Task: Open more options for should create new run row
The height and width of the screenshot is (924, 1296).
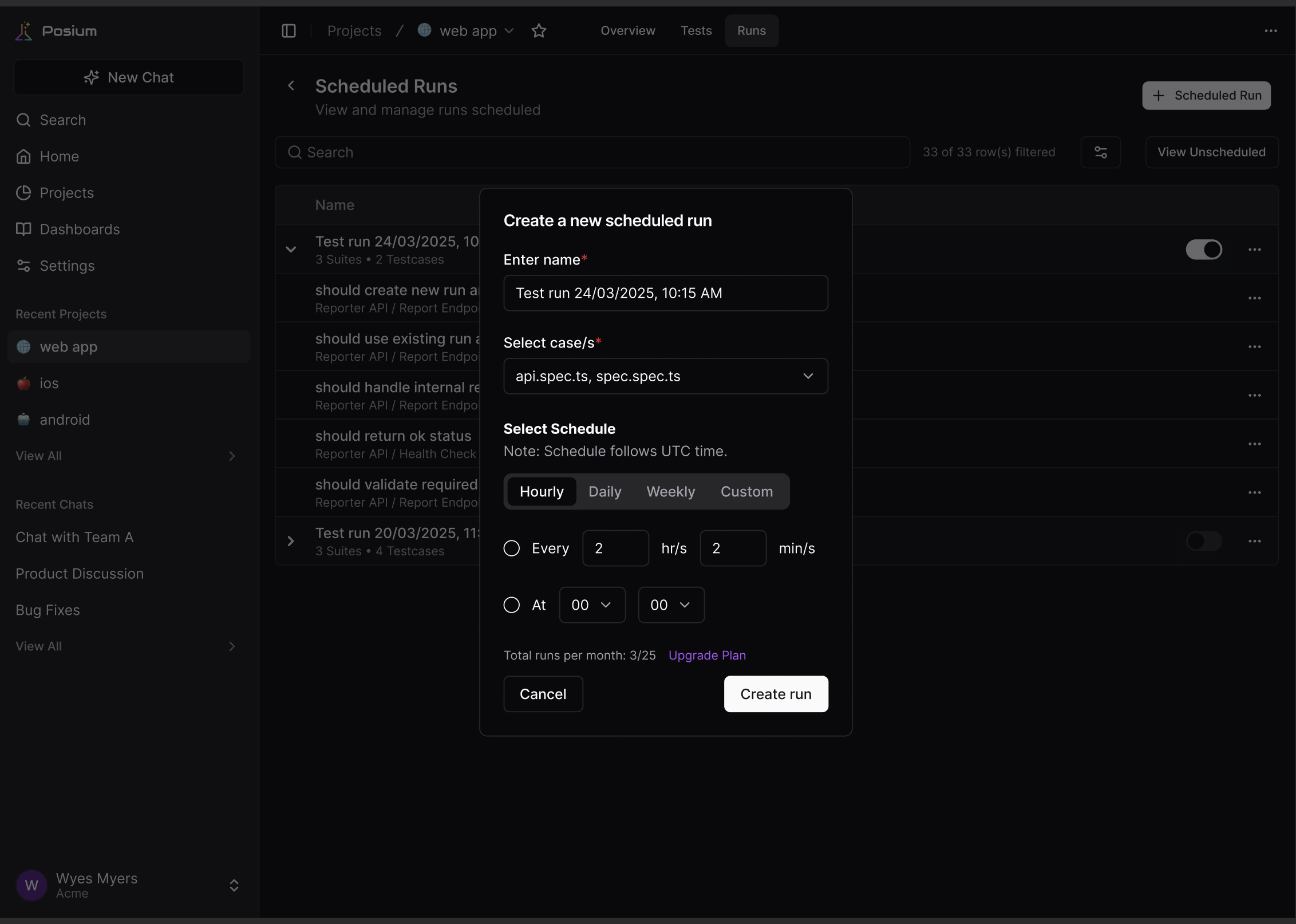Action: point(1255,298)
